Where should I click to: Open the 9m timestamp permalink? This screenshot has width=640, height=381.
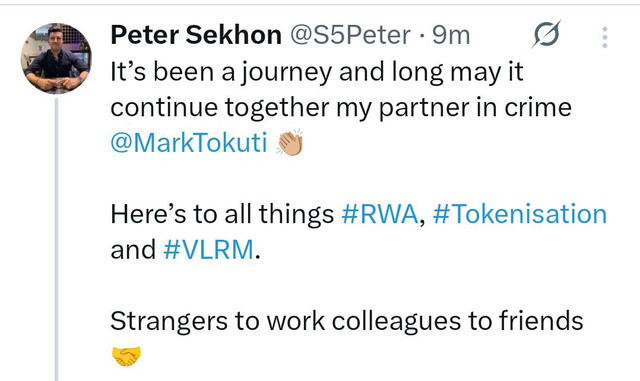451,36
